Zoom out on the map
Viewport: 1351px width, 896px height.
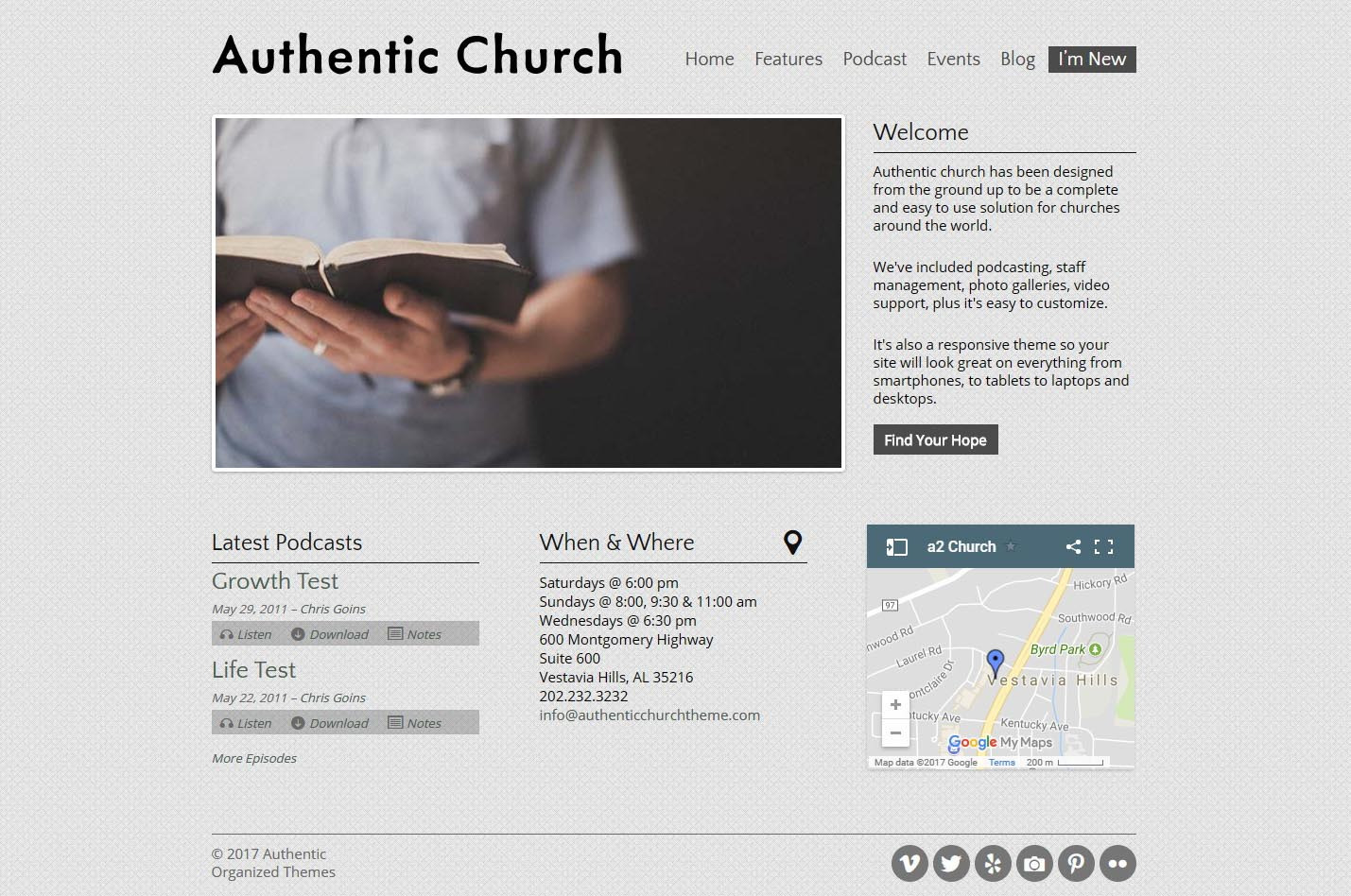click(x=895, y=732)
